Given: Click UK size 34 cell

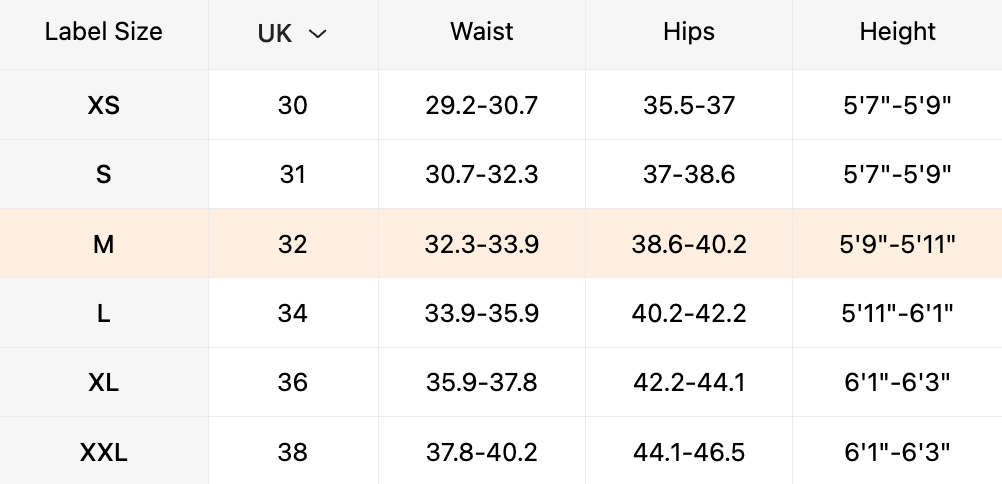Looking at the screenshot, I should [x=293, y=314].
